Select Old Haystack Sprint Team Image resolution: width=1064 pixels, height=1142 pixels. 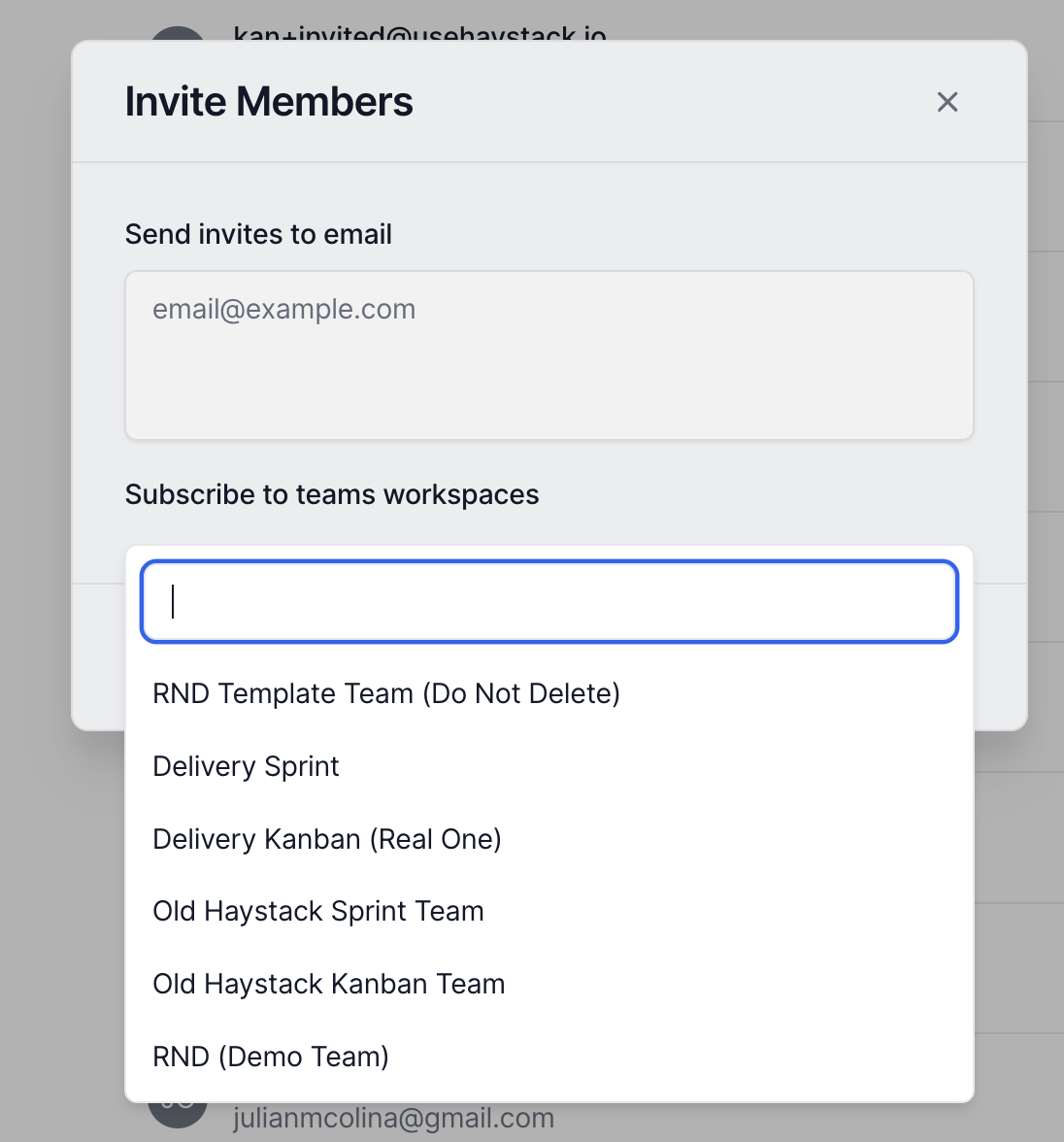coord(318,911)
